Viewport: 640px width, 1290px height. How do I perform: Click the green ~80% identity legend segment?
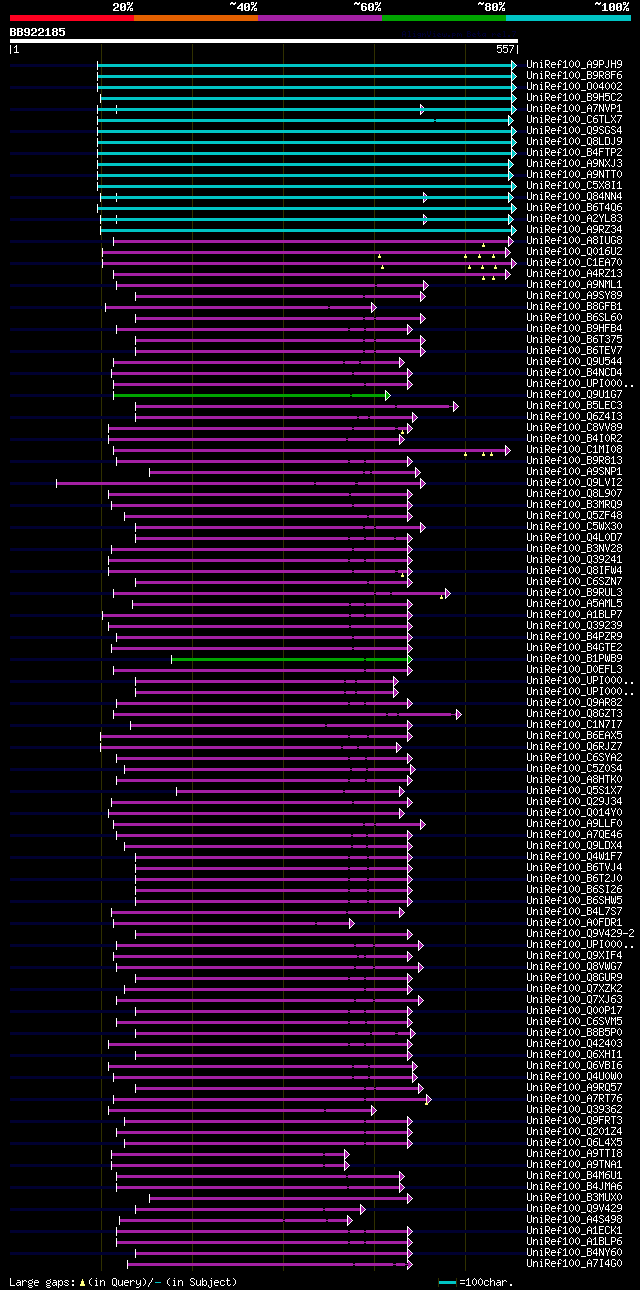point(444,17)
